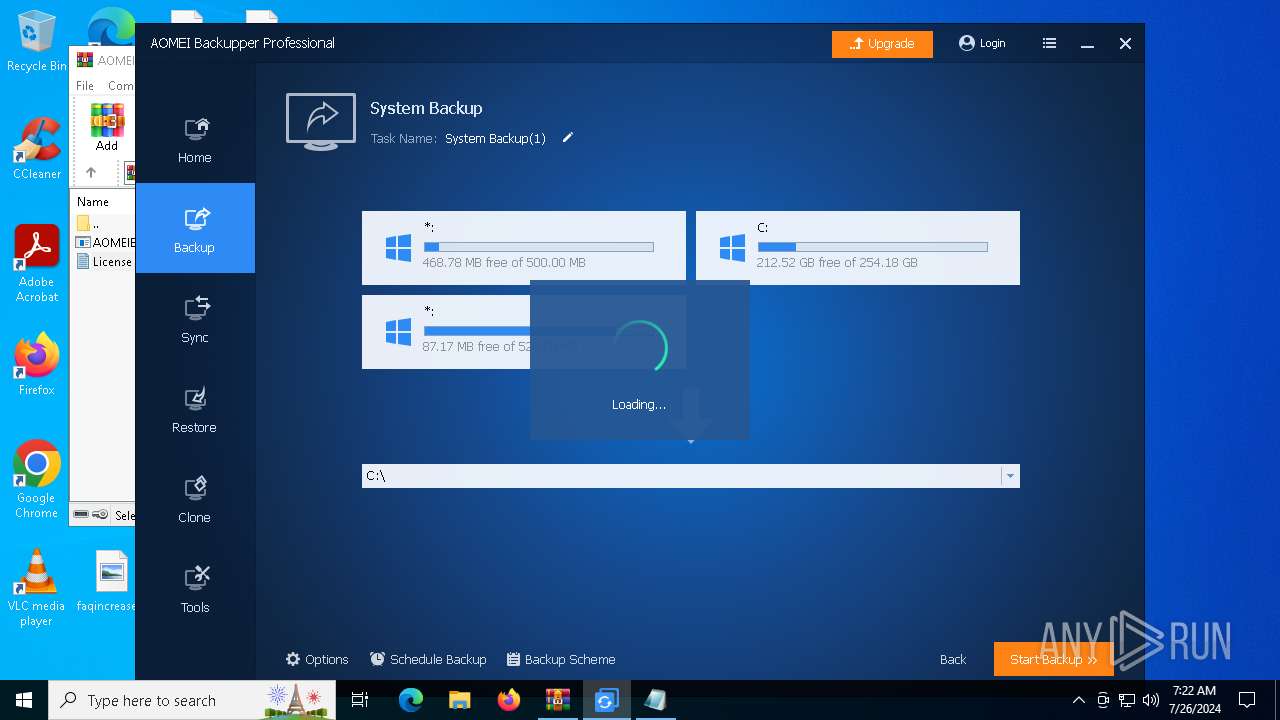
Task: Go to the Restore section
Action: point(195,408)
